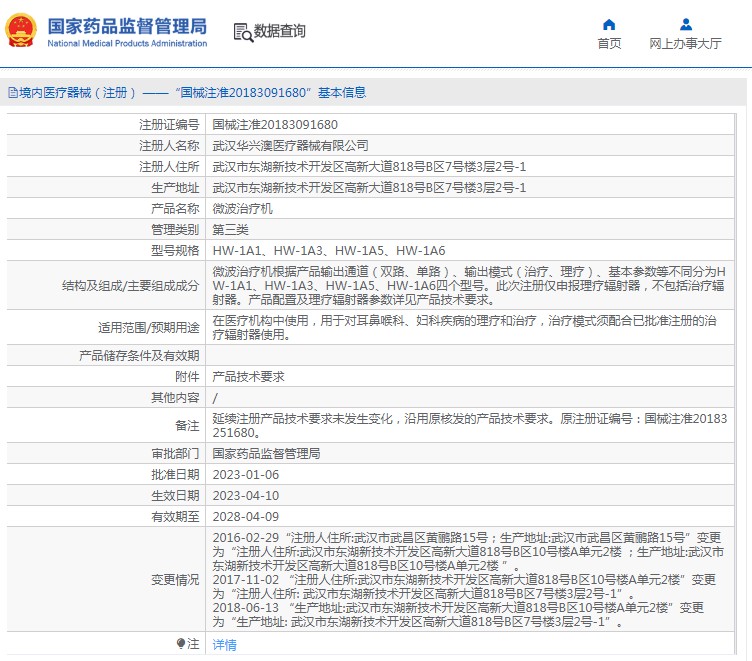Select registrant name 武汉华兴澳医疗器械有限公司
The width and height of the screenshot is (752, 661).
[x=291, y=145]
